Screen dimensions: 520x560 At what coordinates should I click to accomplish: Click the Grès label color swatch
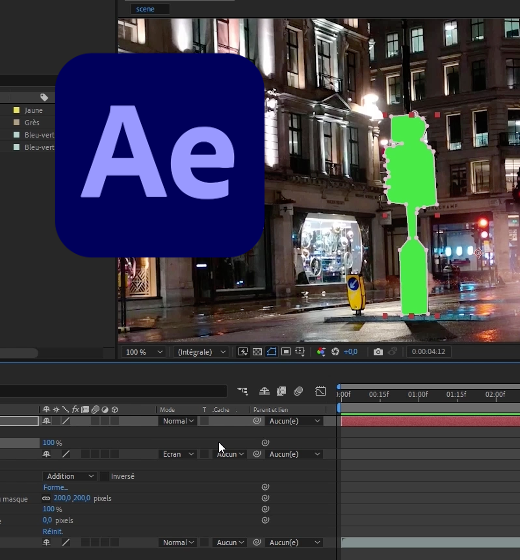click(16, 122)
